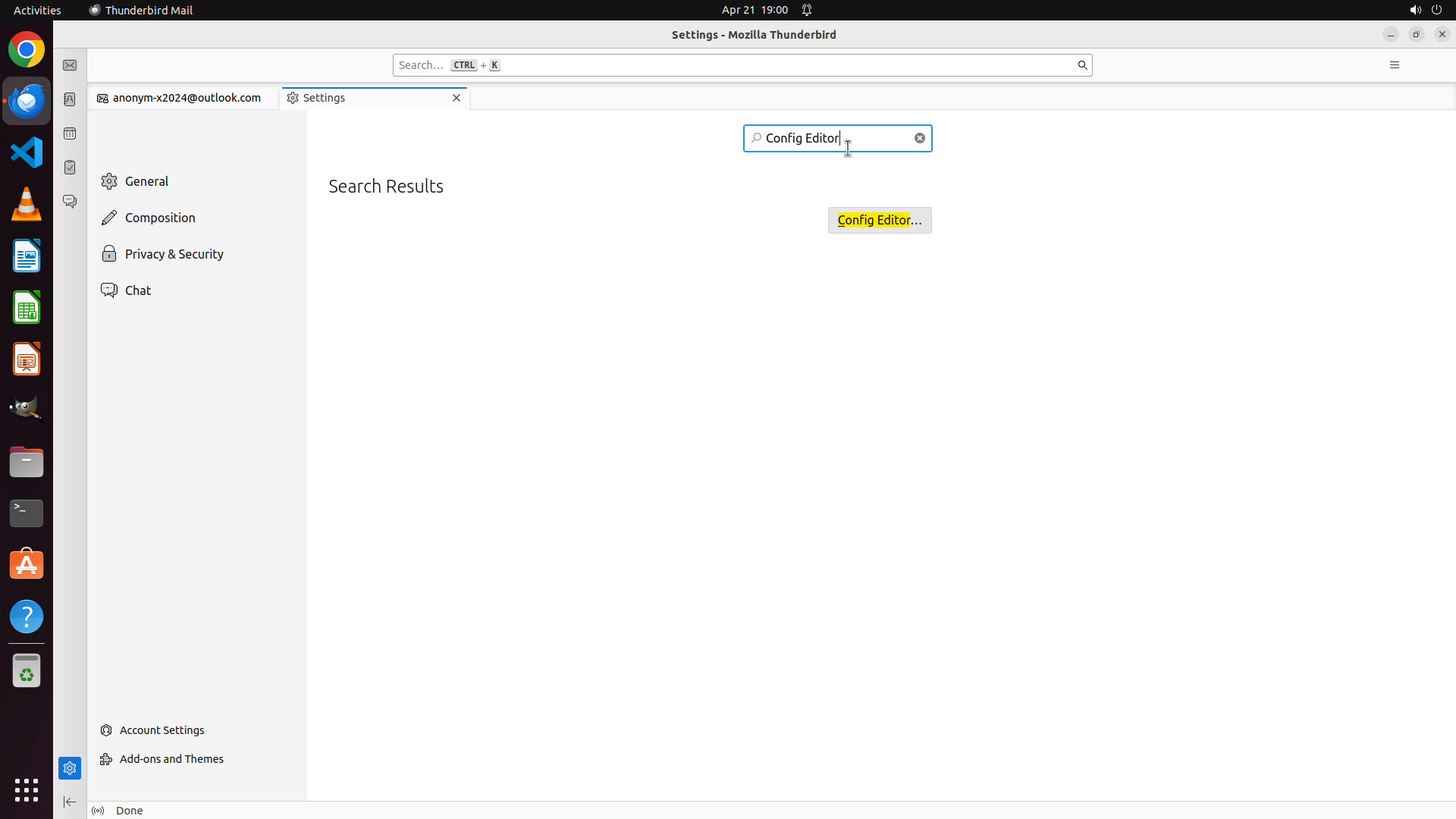
Task: Open Mail space in the left sidebar
Action: click(x=70, y=66)
